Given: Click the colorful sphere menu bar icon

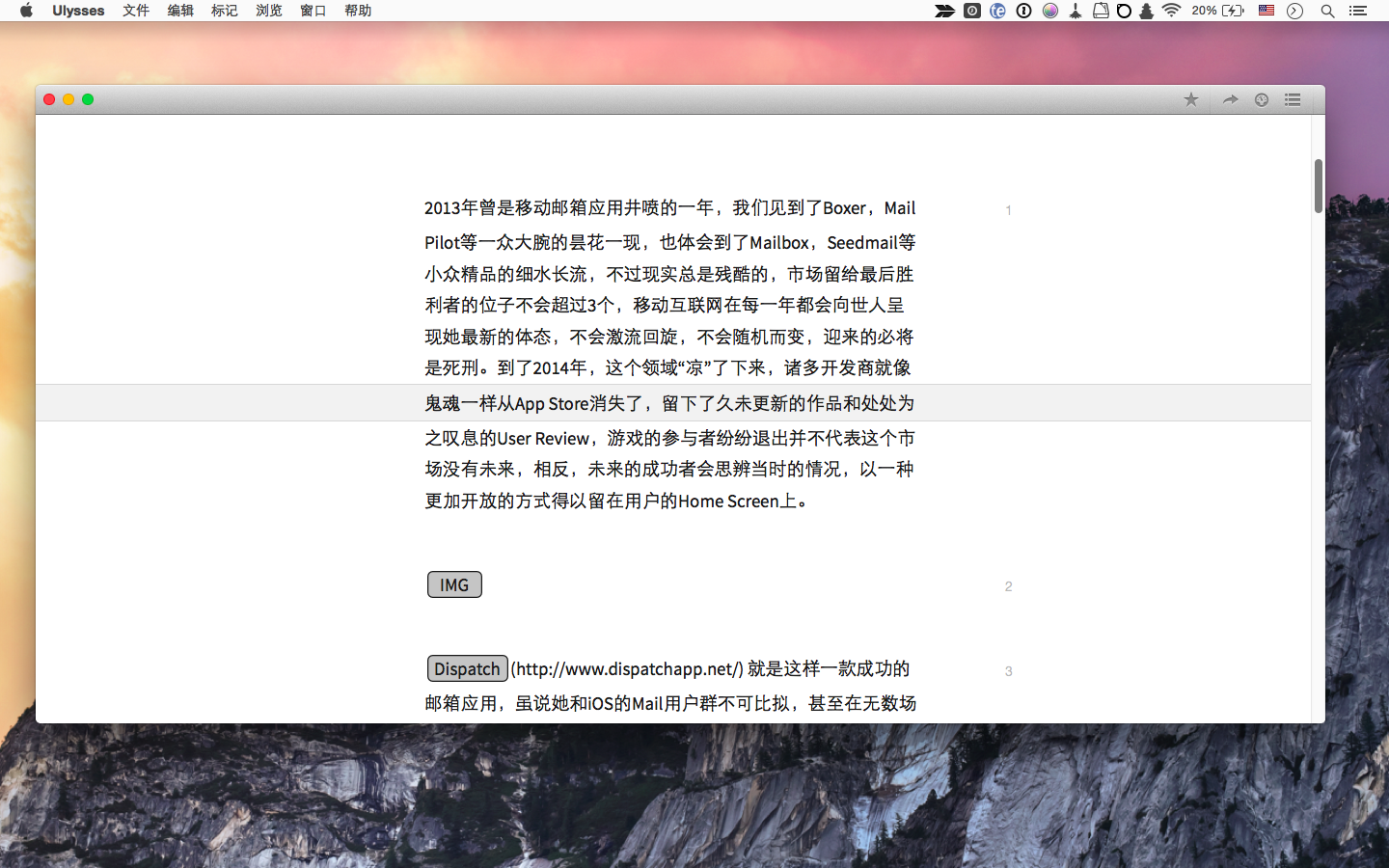Looking at the screenshot, I should click(x=1050, y=11).
